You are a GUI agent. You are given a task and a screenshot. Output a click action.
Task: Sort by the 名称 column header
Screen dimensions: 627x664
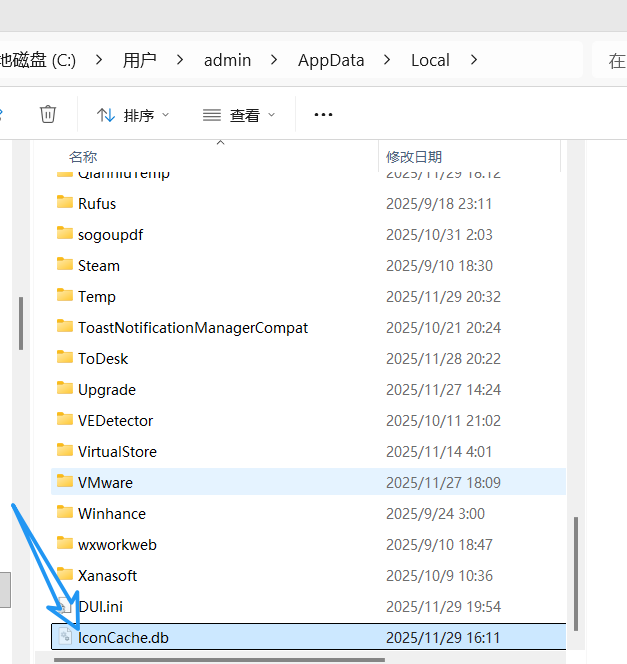tap(83, 157)
